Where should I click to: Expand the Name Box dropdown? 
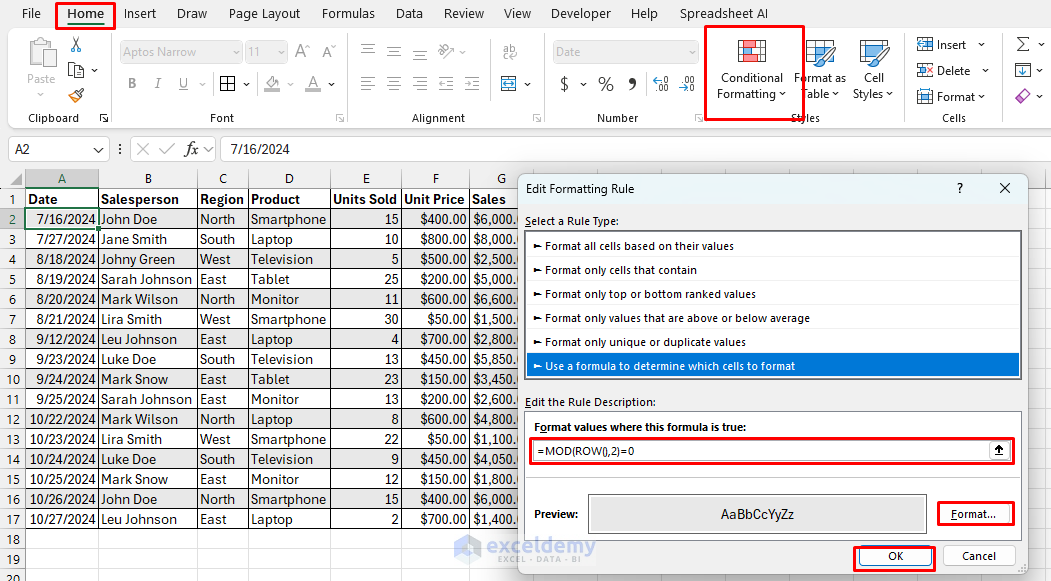click(99, 149)
